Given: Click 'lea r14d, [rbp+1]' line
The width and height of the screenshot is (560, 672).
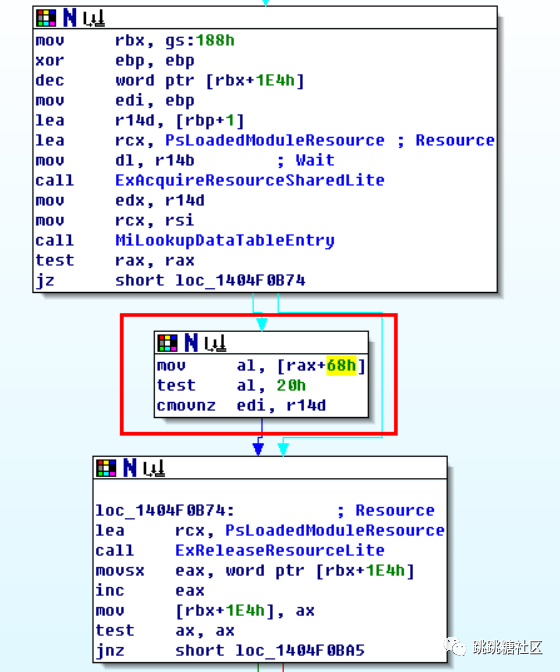Looking at the screenshot, I should tap(140, 120).
